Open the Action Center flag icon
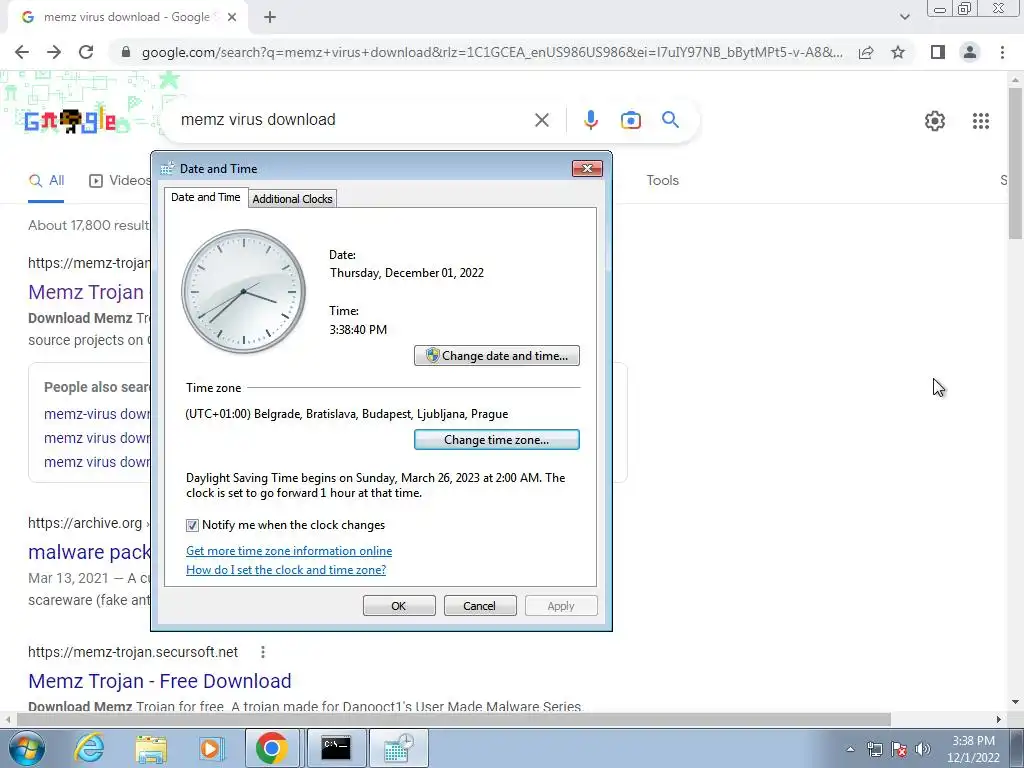1024x768 pixels. click(x=899, y=750)
